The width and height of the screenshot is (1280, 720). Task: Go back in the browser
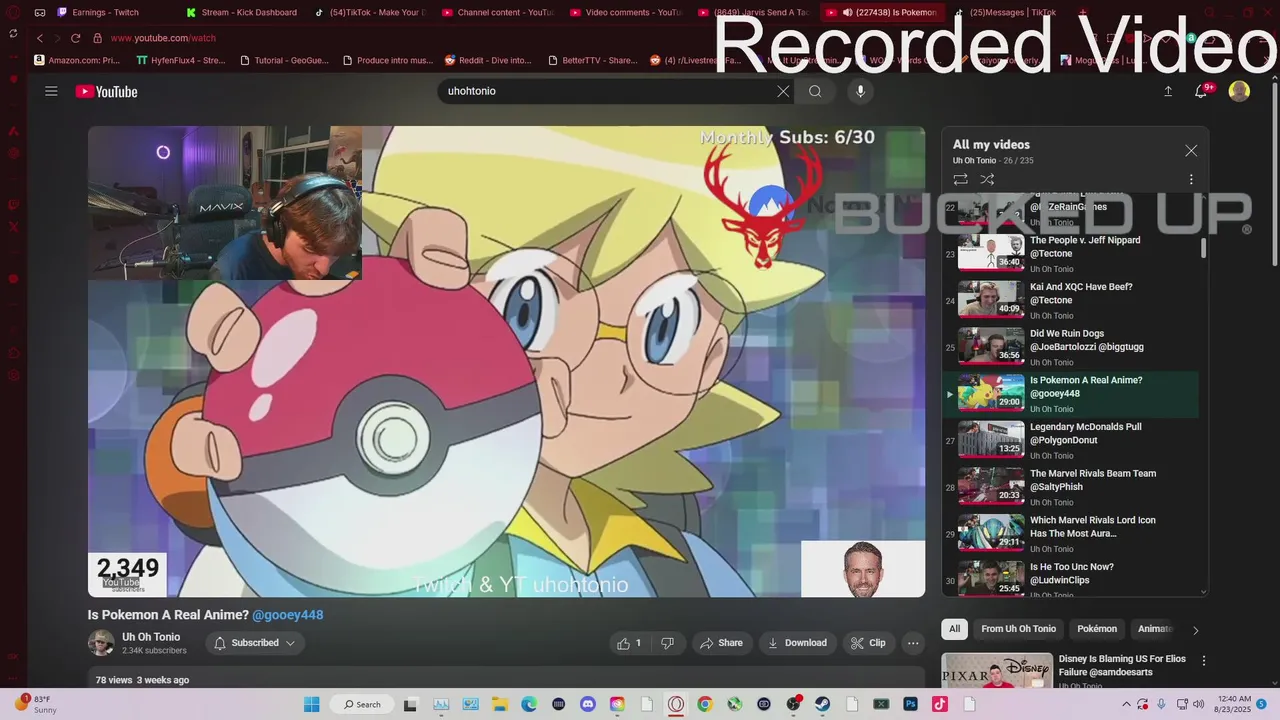pos(40,38)
